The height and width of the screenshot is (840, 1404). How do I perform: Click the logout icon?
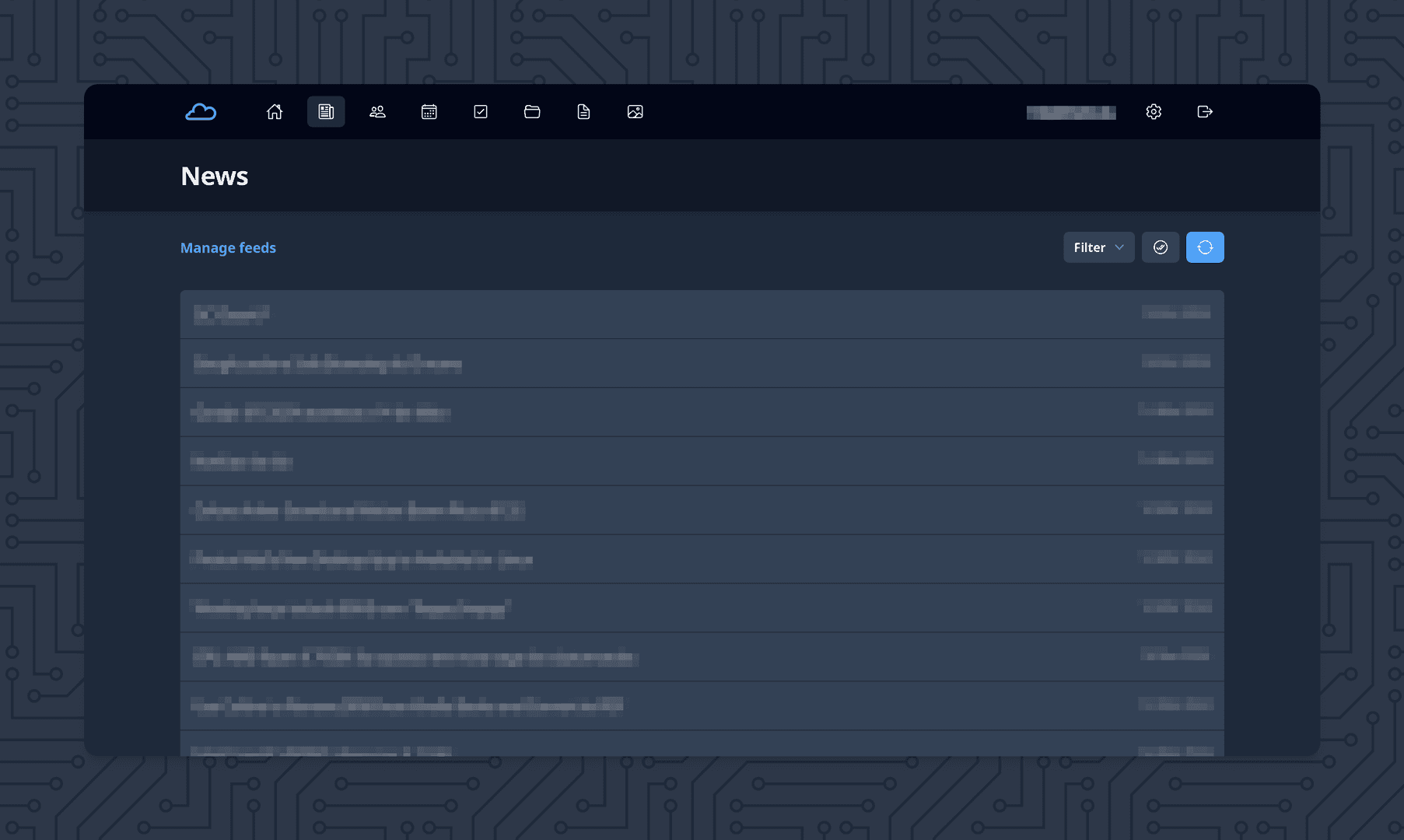click(x=1204, y=111)
